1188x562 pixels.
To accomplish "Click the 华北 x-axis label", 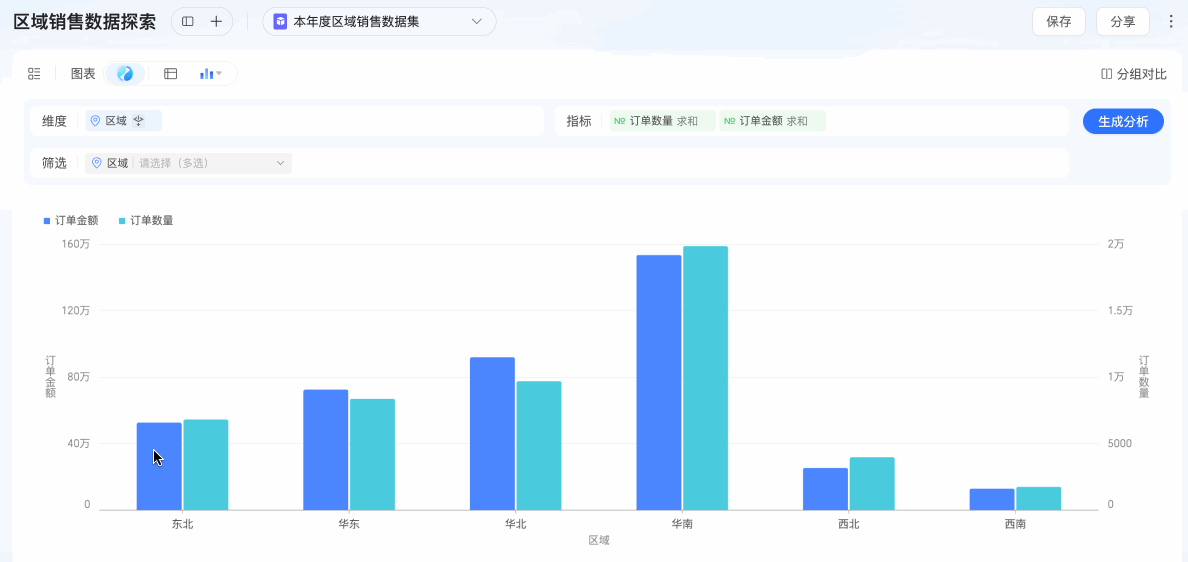I will [x=516, y=524].
